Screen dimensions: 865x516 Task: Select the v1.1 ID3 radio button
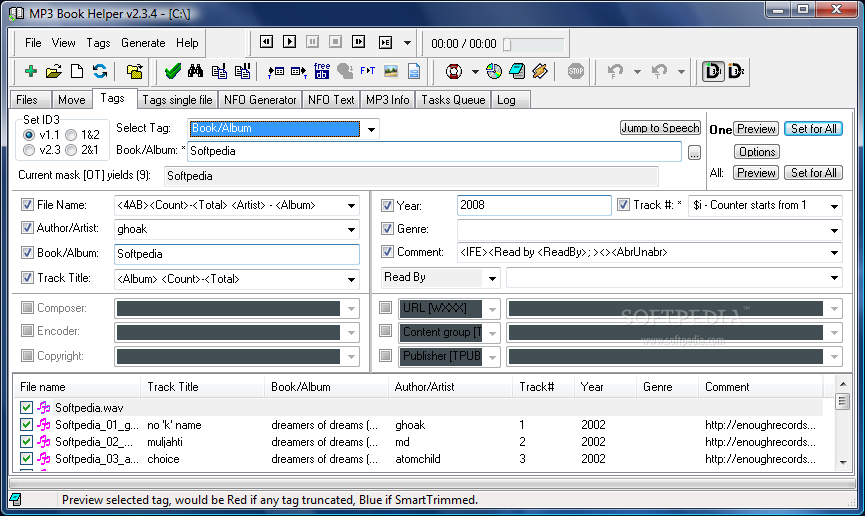point(29,135)
